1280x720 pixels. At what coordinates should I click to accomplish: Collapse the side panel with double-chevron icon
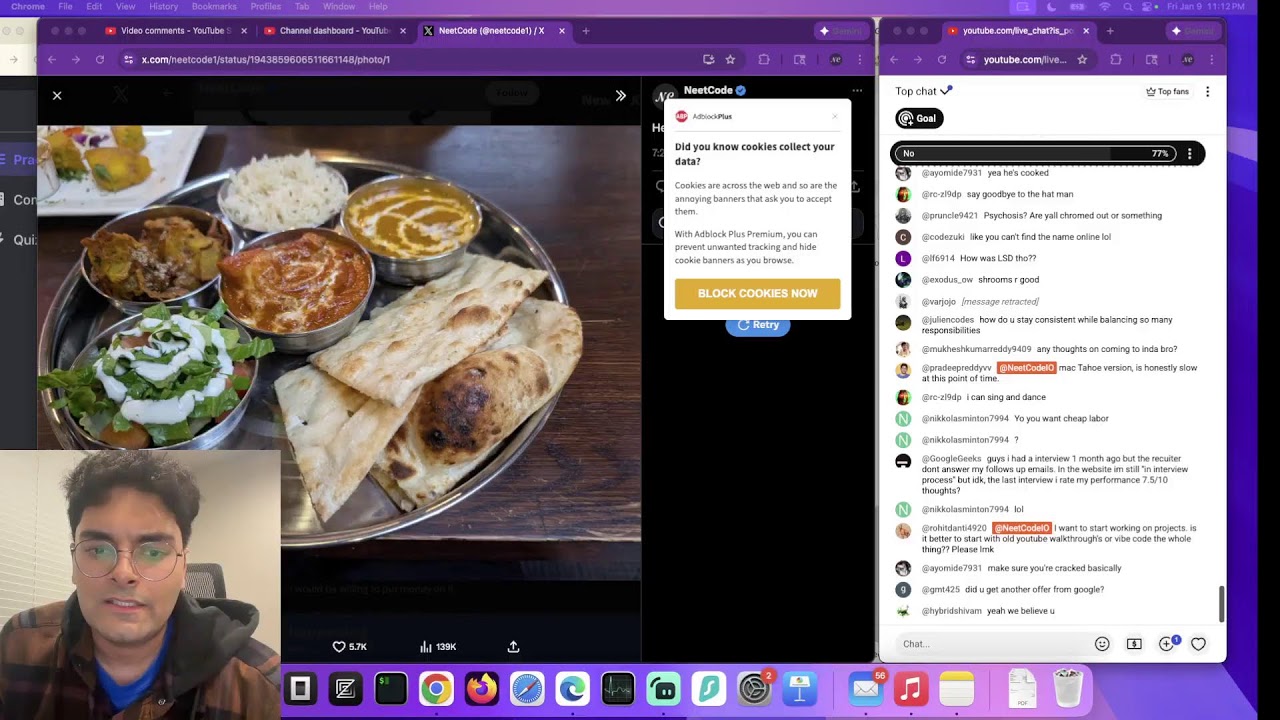click(x=621, y=95)
